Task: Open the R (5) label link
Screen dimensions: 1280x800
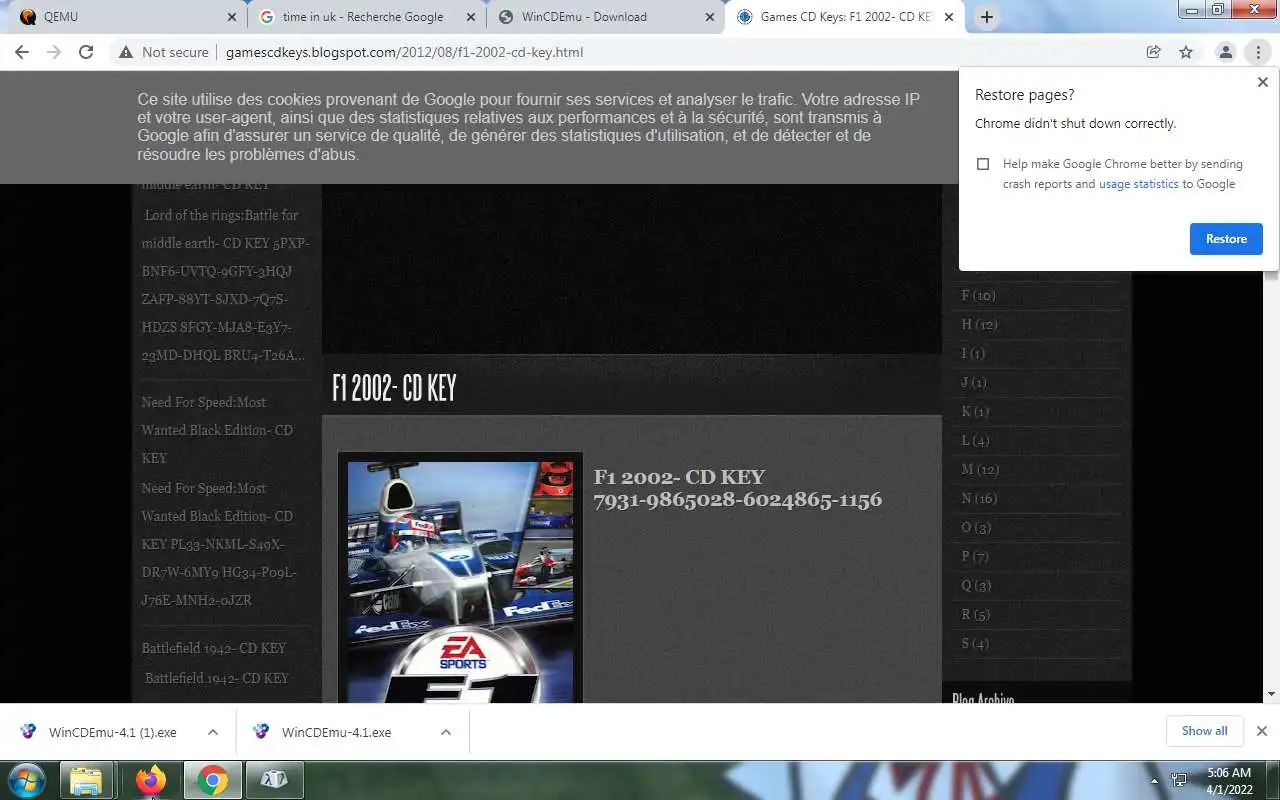Action: click(x=975, y=614)
